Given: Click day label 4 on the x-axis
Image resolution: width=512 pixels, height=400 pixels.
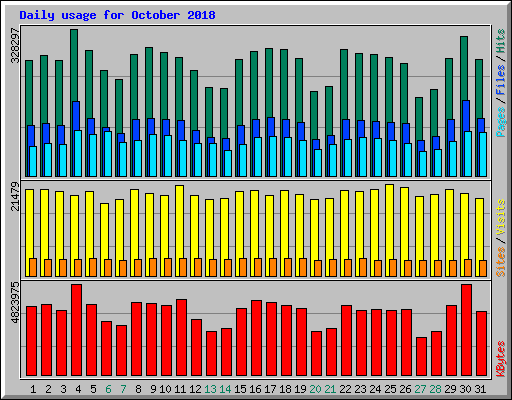Looking at the screenshot, I should [78, 389].
